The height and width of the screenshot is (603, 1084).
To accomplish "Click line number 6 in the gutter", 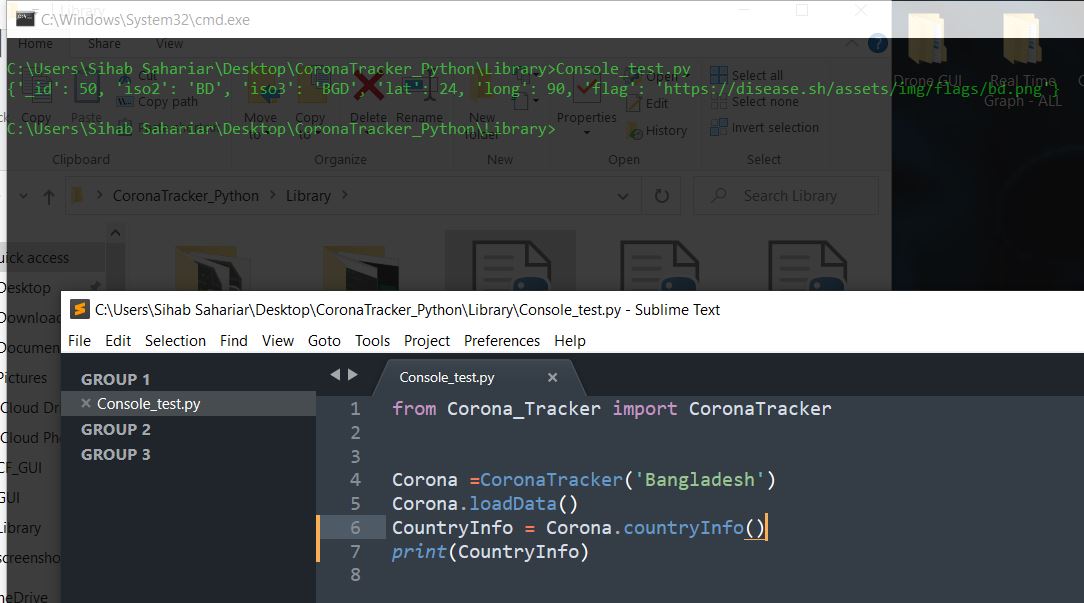I will [355, 528].
